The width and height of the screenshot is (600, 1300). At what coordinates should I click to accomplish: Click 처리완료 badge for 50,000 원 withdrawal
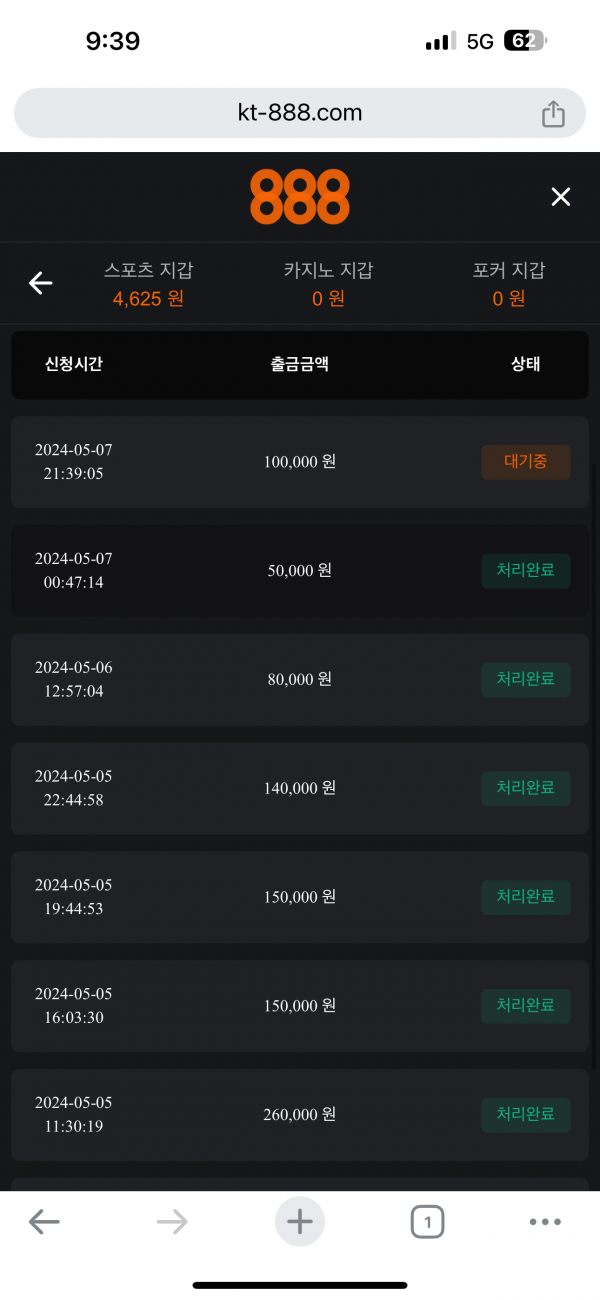(526, 571)
